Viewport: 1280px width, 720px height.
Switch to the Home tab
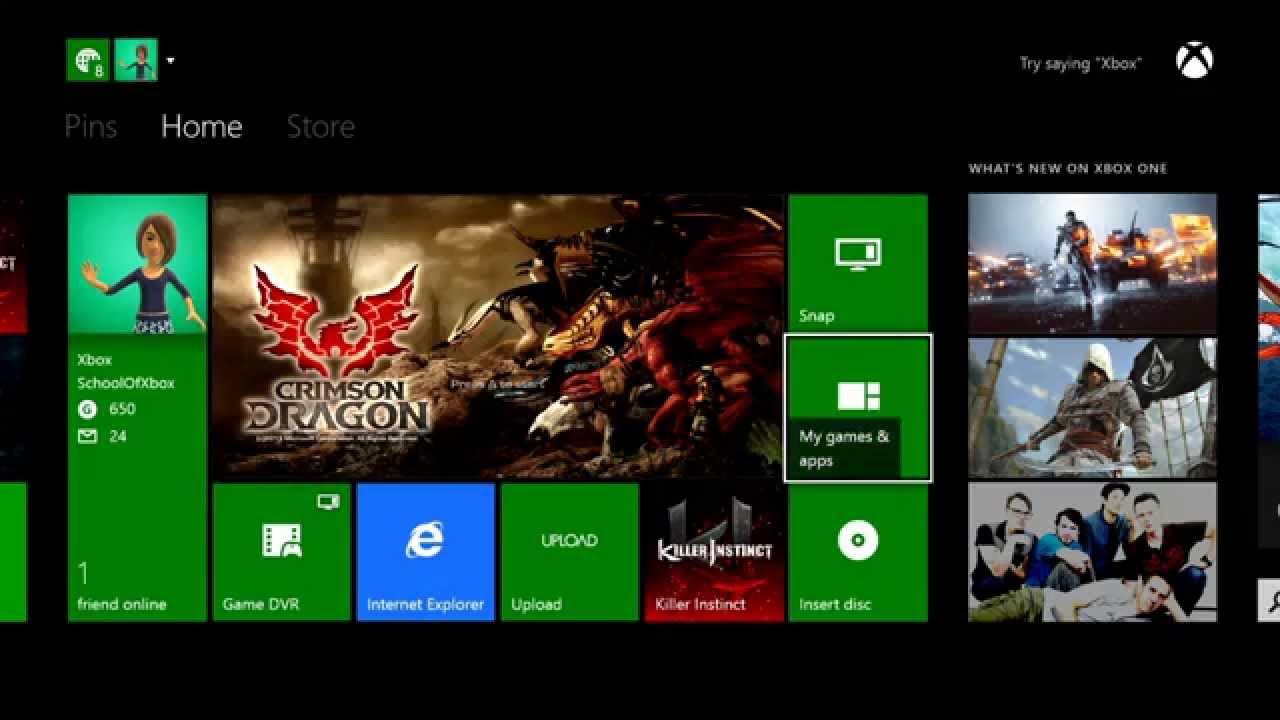[x=201, y=126]
